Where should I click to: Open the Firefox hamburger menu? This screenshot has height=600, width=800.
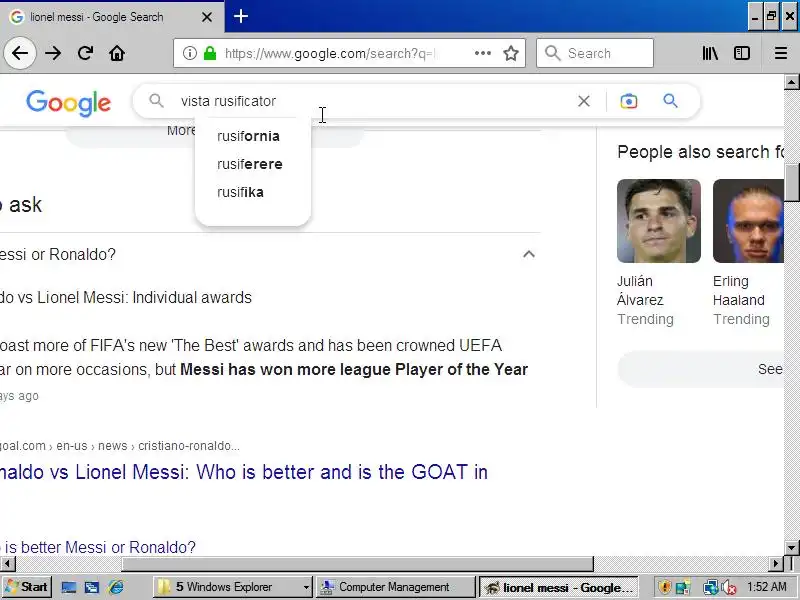(781, 53)
